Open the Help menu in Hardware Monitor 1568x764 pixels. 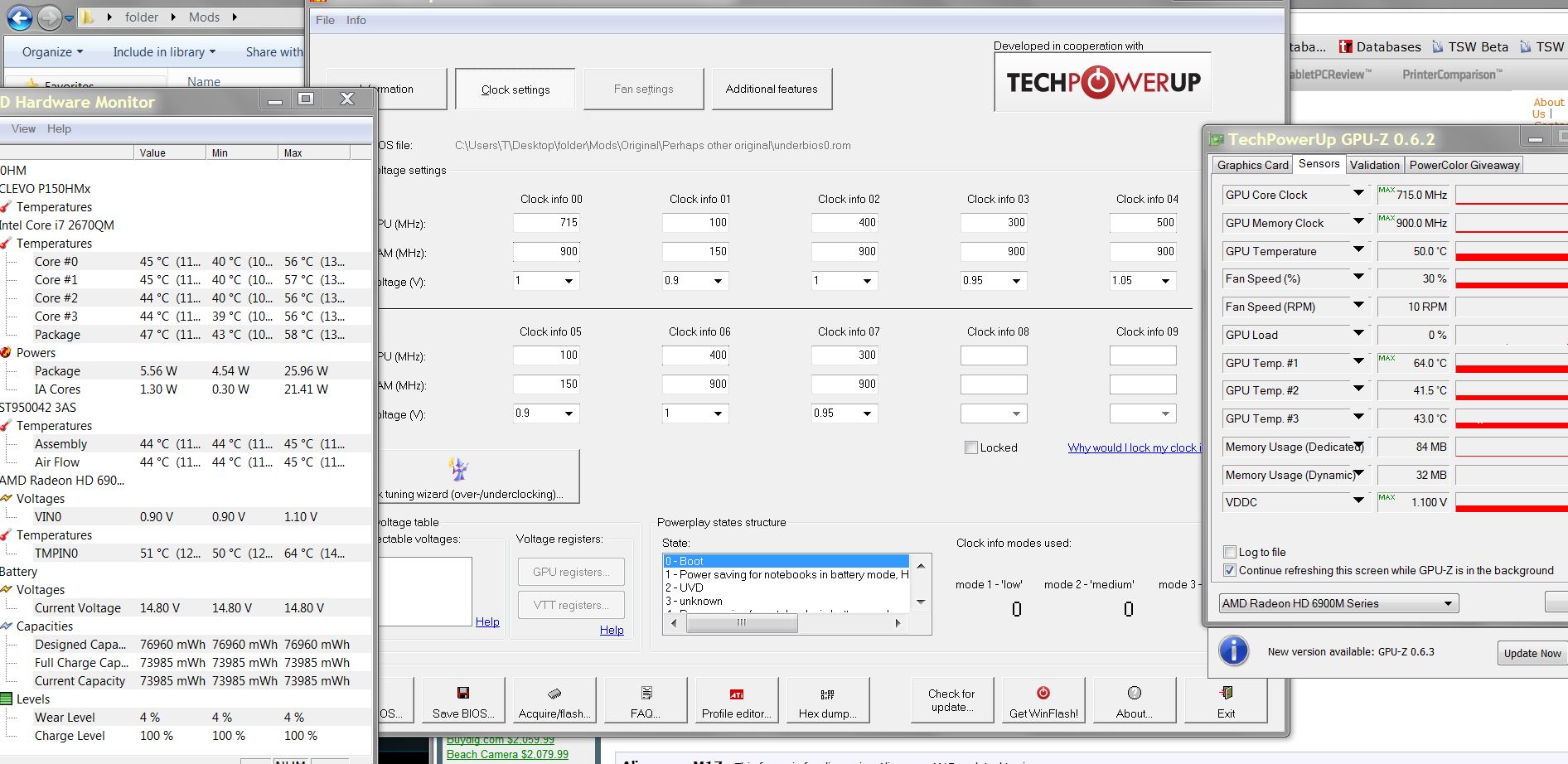[x=59, y=128]
